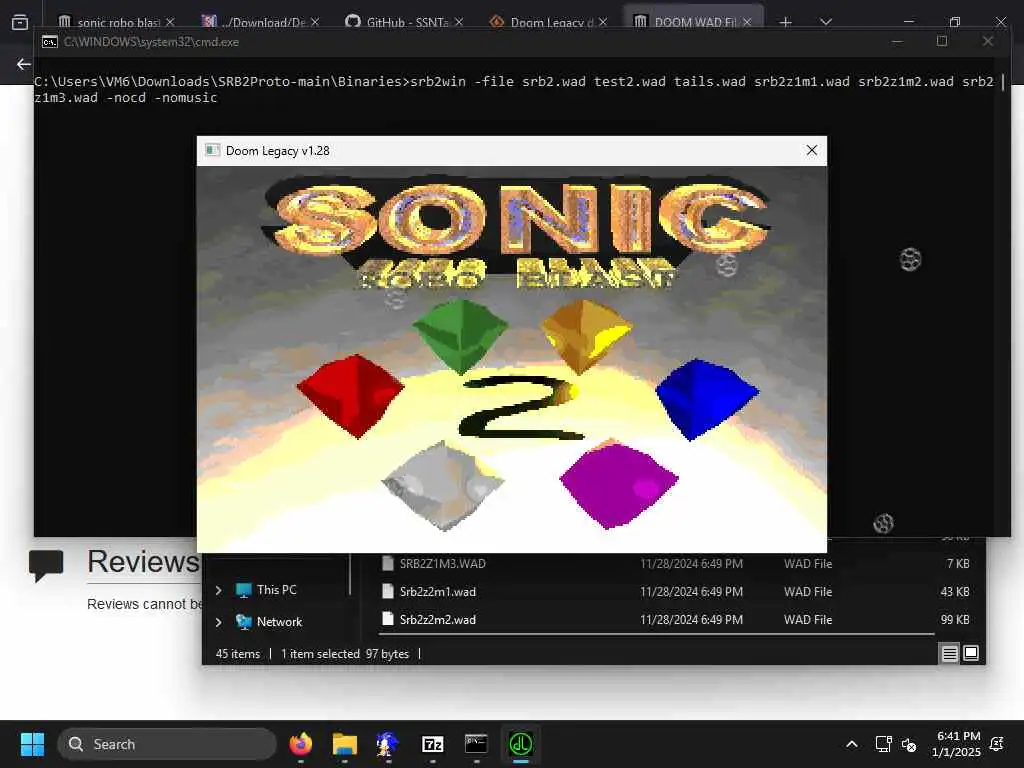The image size is (1024, 768).
Task: Open the notifications bell icon
Action: point(997,743)
